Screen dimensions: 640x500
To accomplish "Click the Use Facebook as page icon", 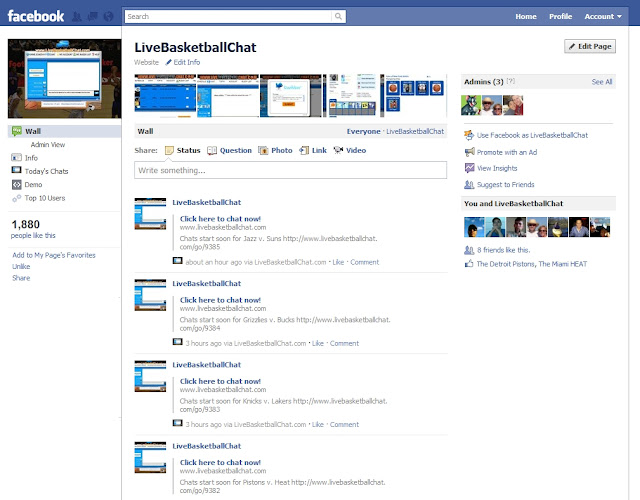I will point(469,135).
